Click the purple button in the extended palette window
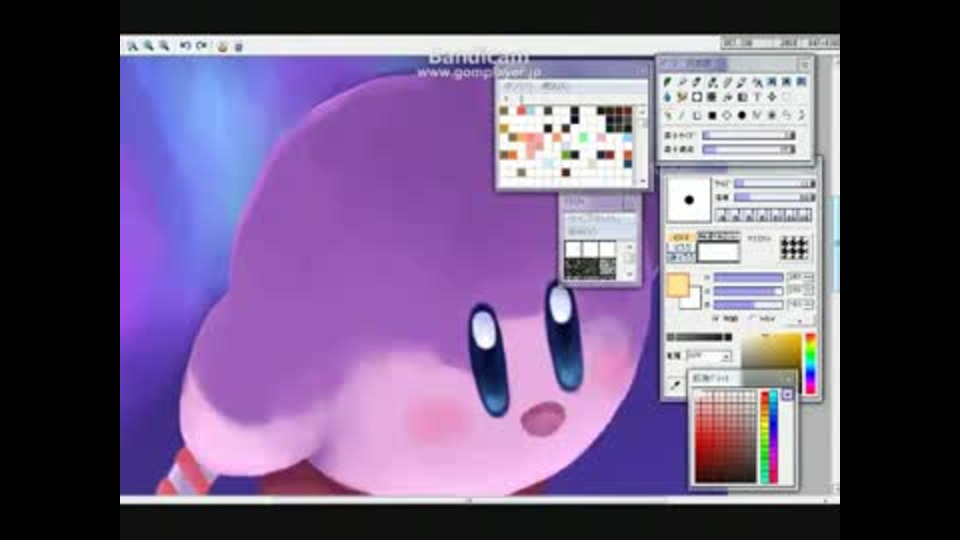 point(787,396)
